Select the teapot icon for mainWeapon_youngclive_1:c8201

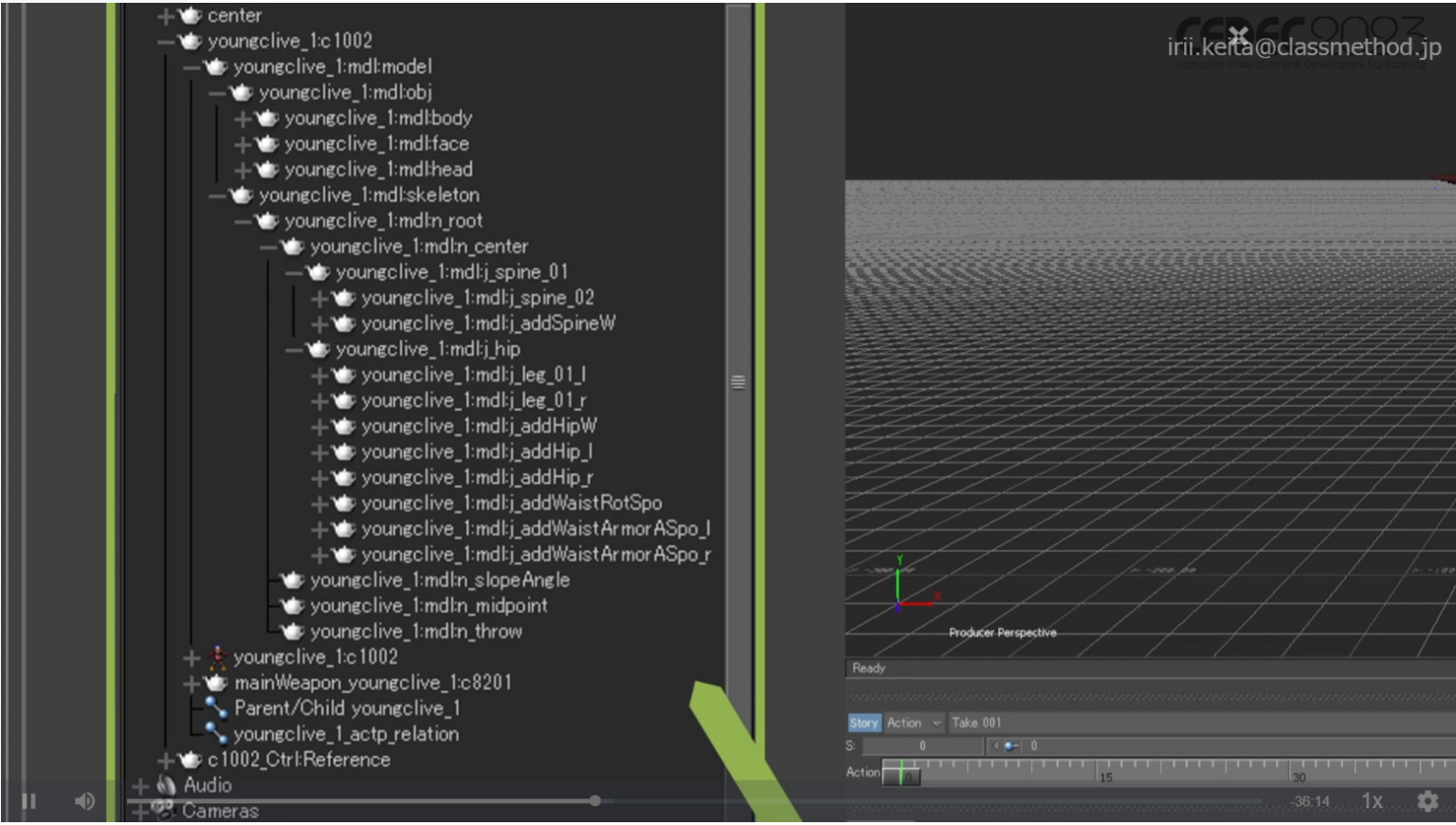(x=217, y=683)
